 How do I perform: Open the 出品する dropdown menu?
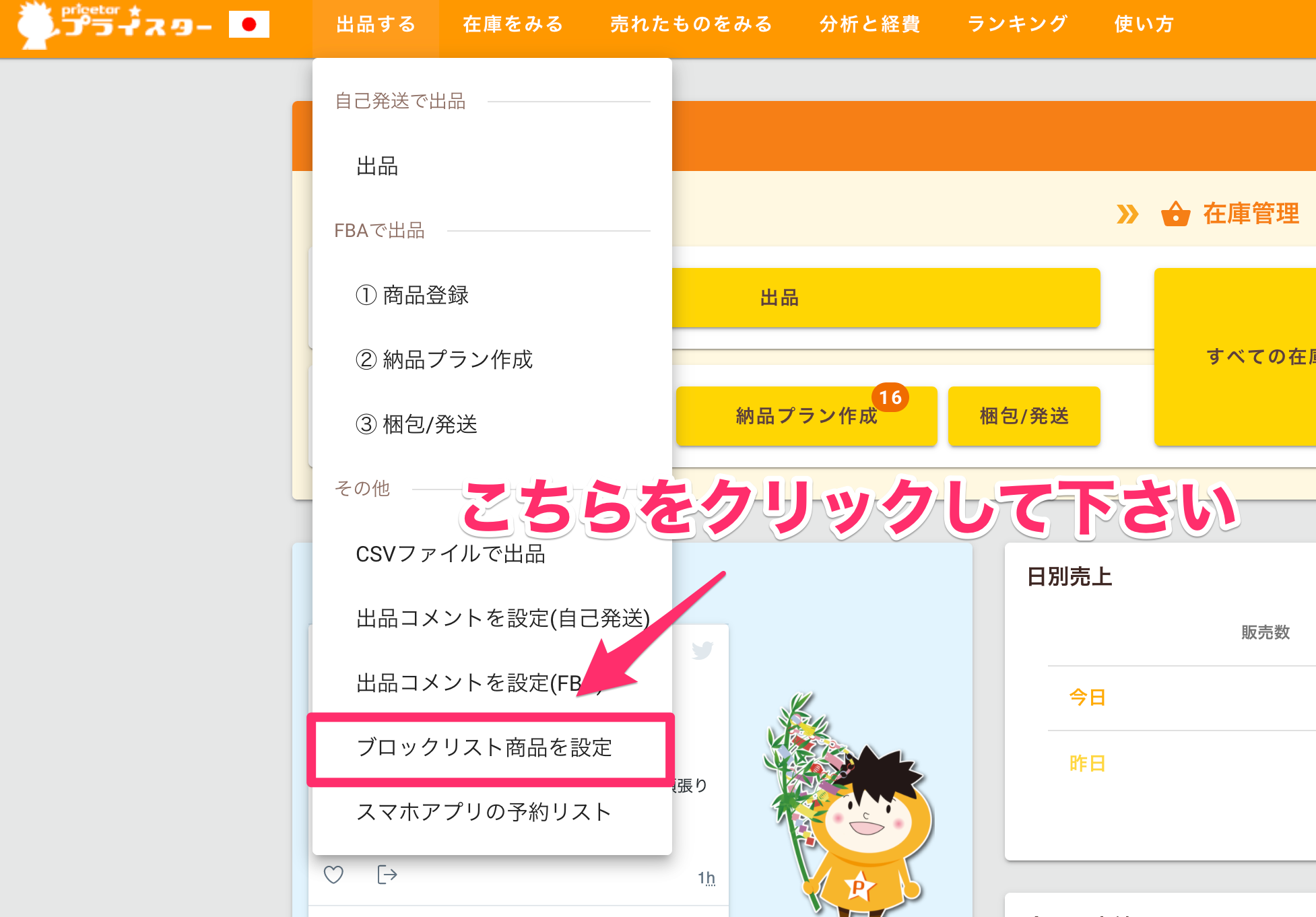tap(376, 25)
